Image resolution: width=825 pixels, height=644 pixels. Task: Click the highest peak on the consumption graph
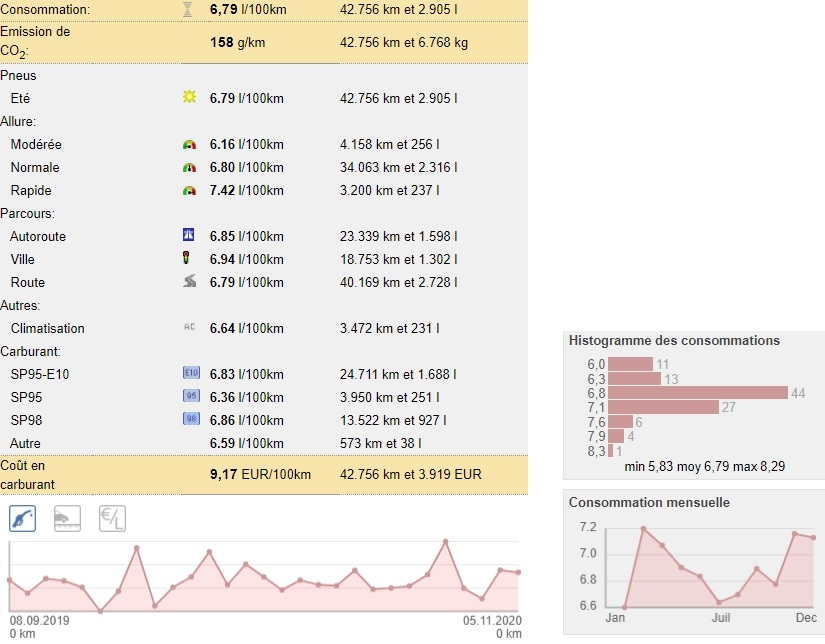(445, 541)
